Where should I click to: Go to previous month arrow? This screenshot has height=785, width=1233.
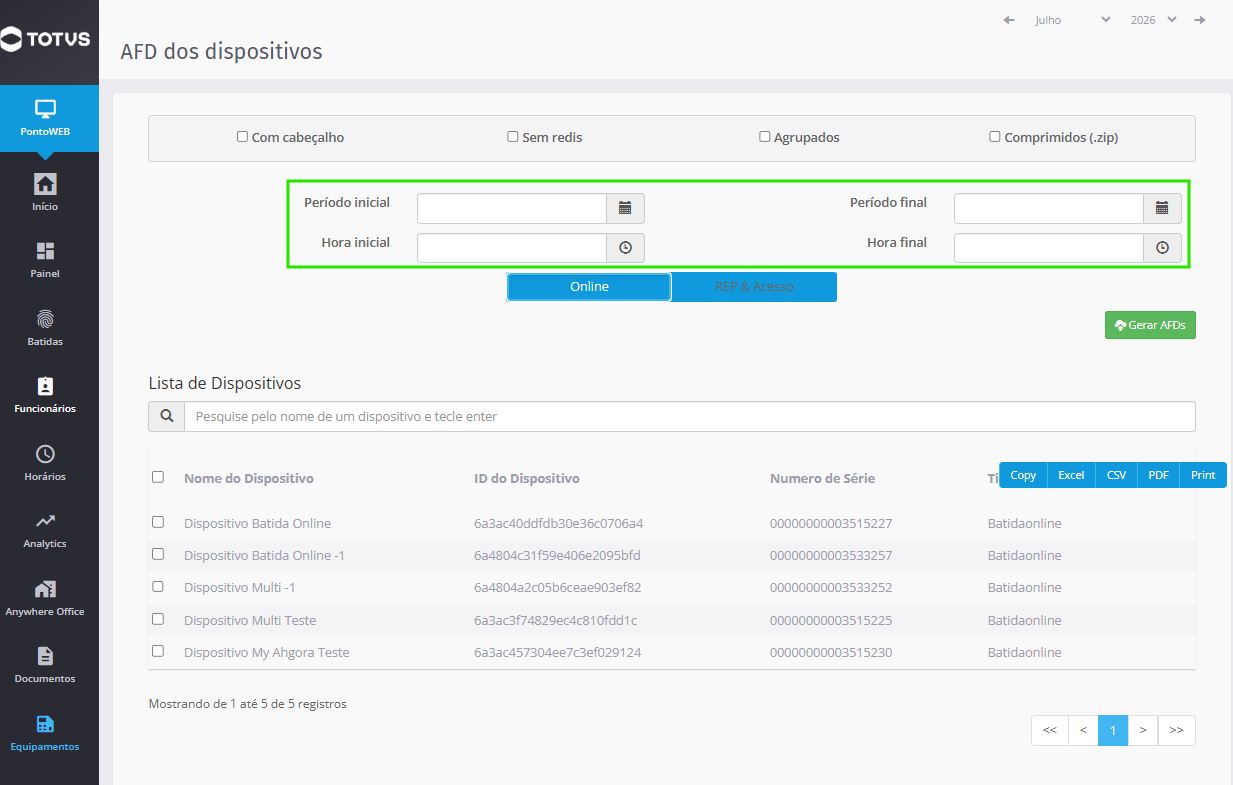[x=1009, y=20]
